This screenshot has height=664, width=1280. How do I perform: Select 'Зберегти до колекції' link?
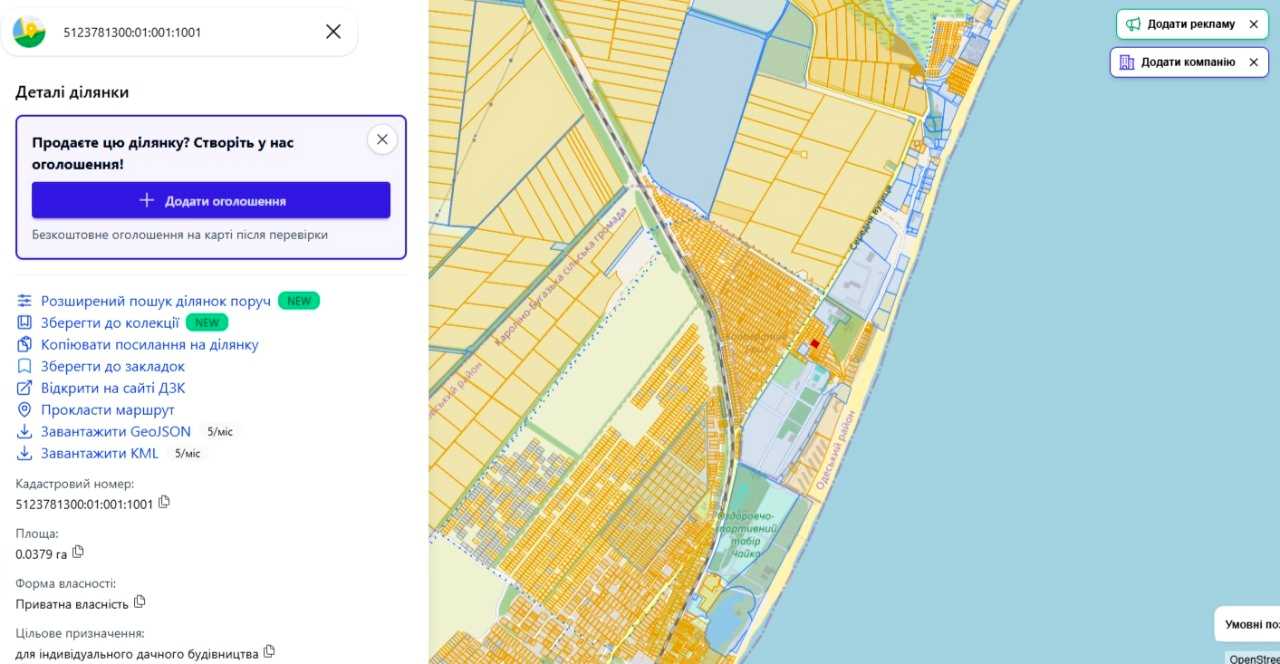110,323
